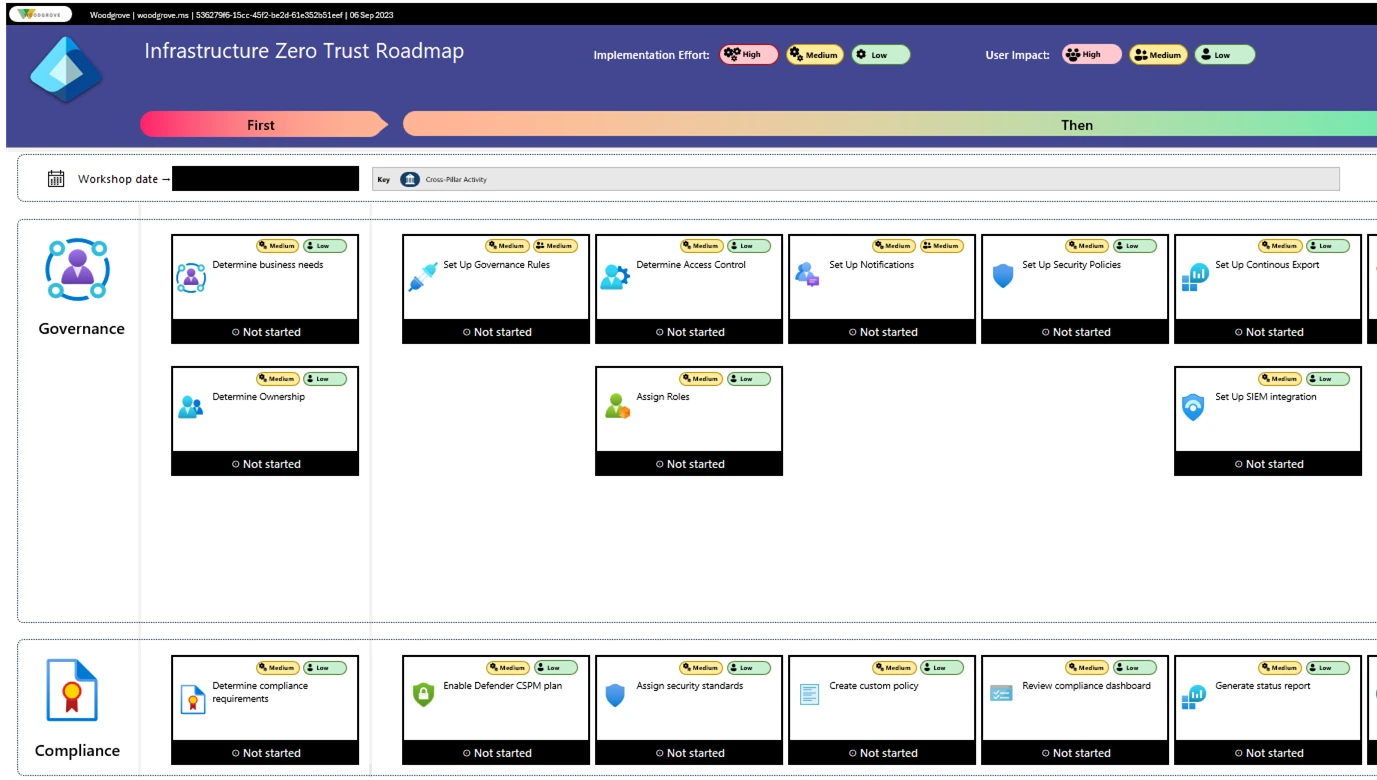Click Not started on Determine business needs card
Screen dimensions: 1377x780
[264, 331]
